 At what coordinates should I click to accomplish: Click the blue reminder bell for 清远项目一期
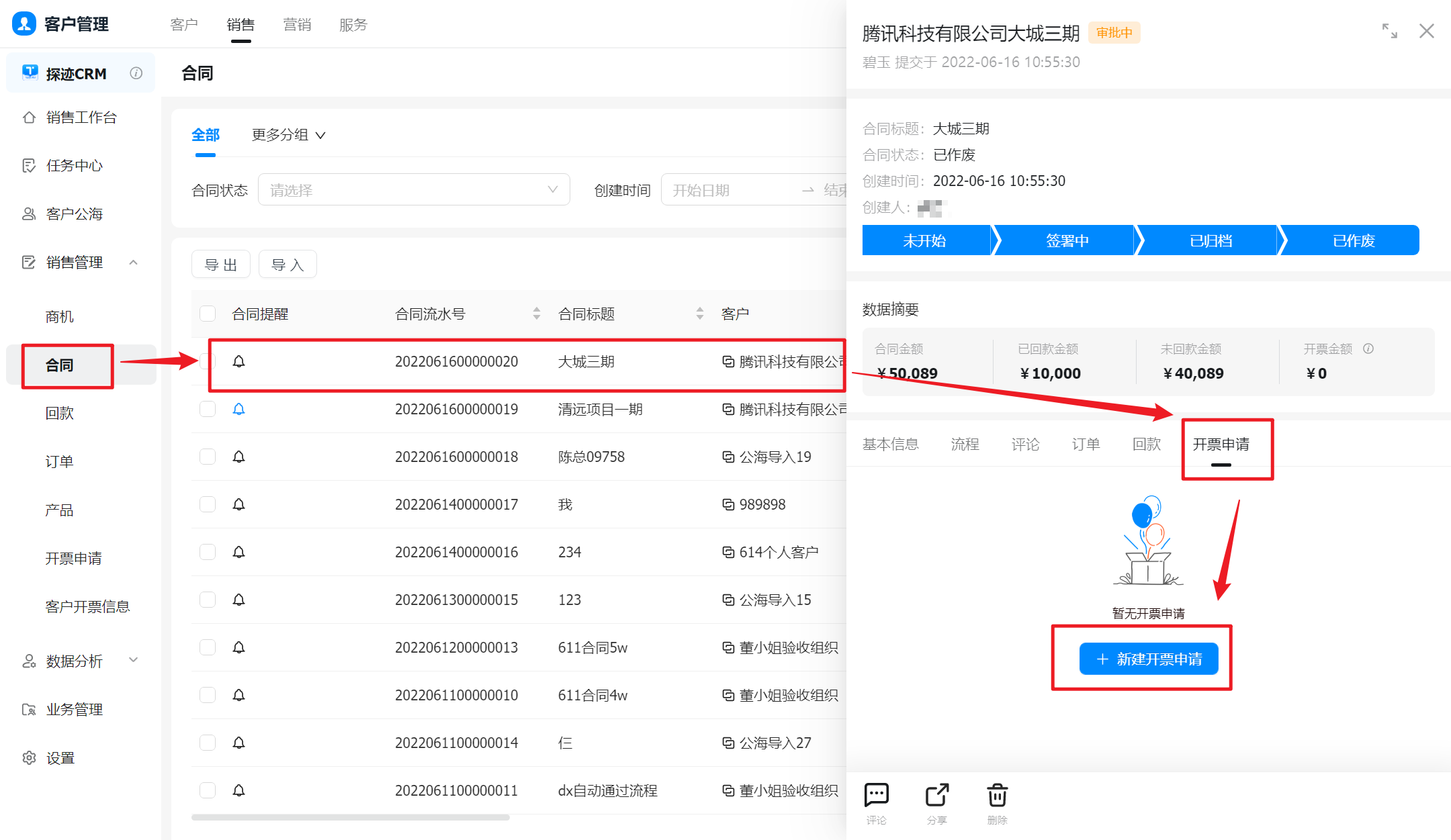[238, 409]
